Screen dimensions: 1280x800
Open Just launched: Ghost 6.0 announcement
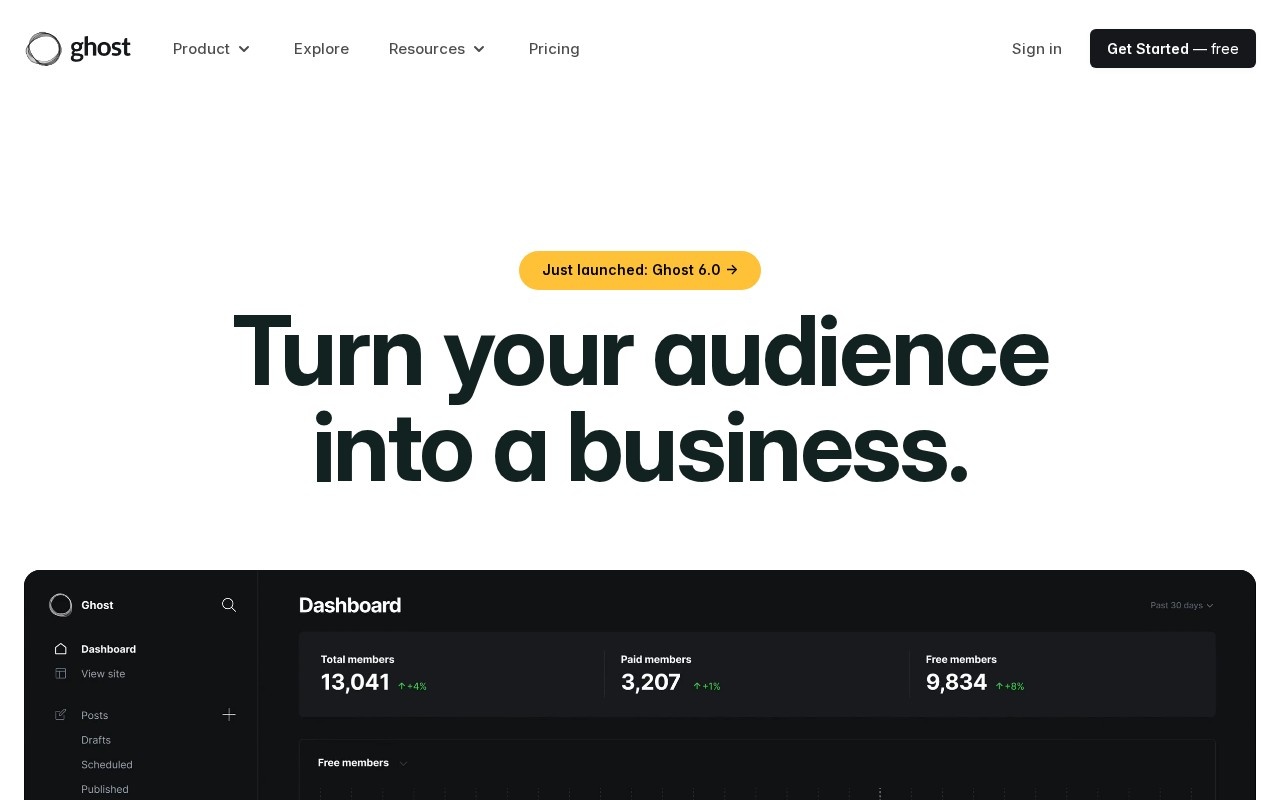[x=640, y=270]
